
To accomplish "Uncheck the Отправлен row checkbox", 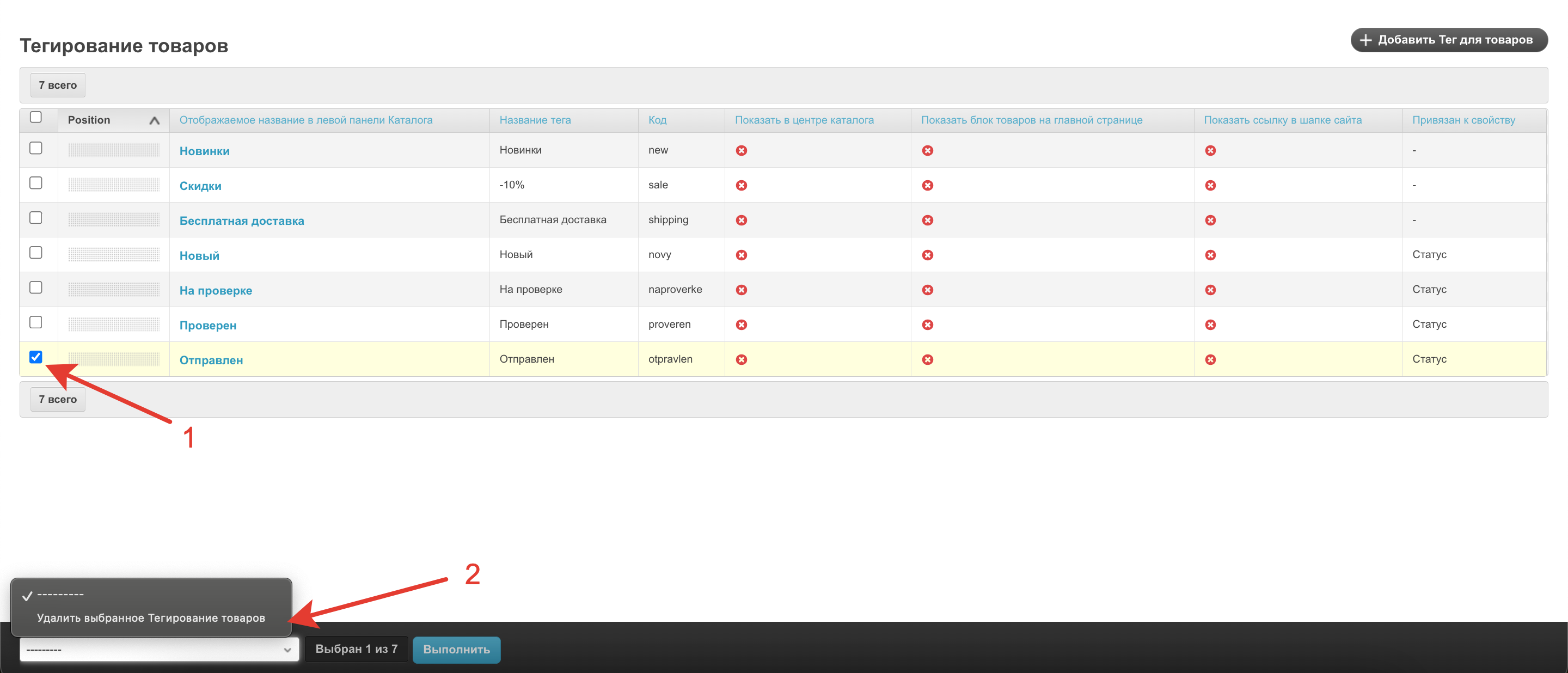I will click(x=36, y=357).
